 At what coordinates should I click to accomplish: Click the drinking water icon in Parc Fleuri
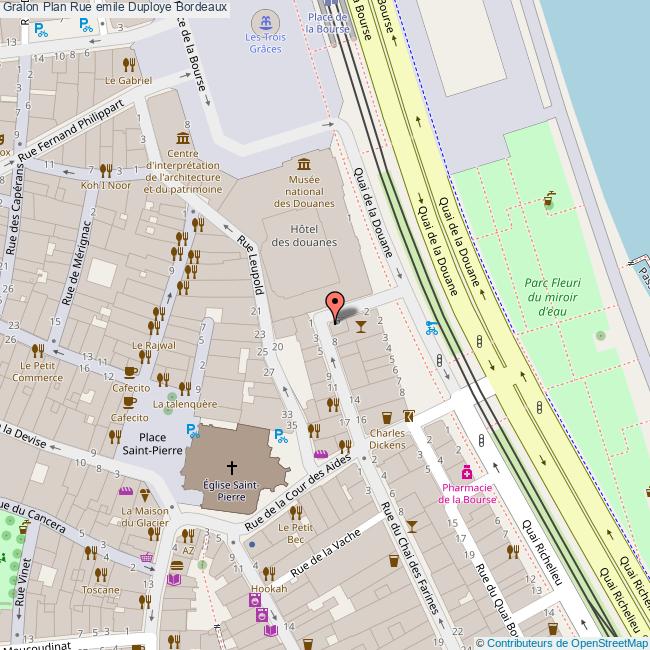(549, 199)
